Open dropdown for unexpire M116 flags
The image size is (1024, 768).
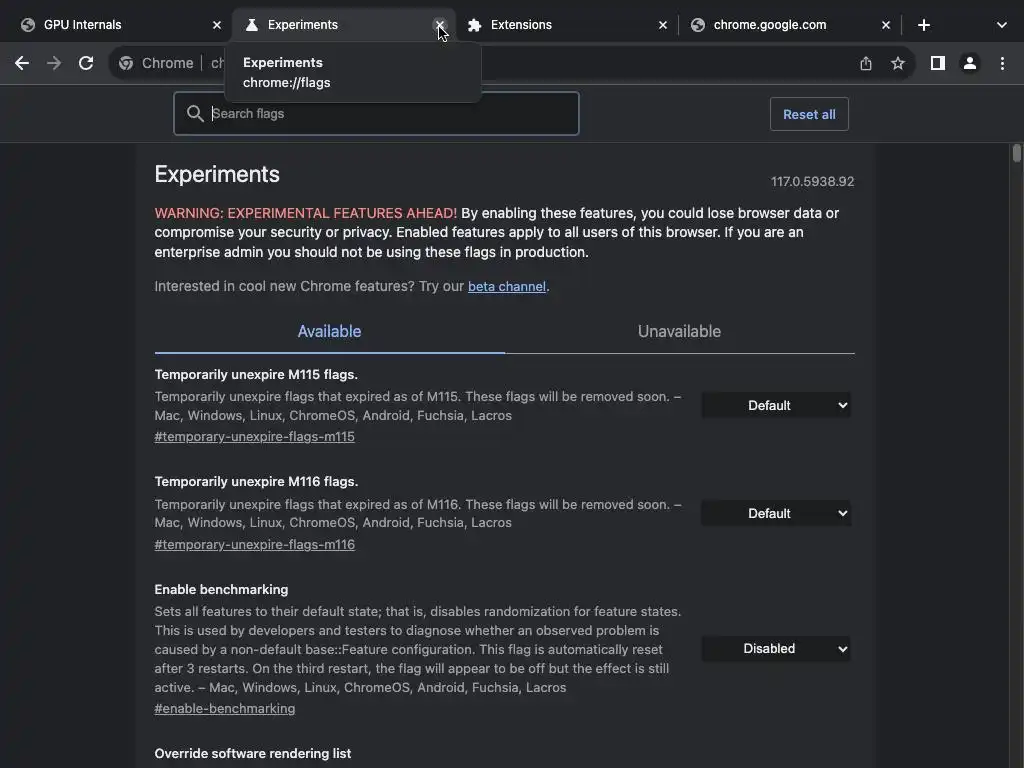pos(776,513)
